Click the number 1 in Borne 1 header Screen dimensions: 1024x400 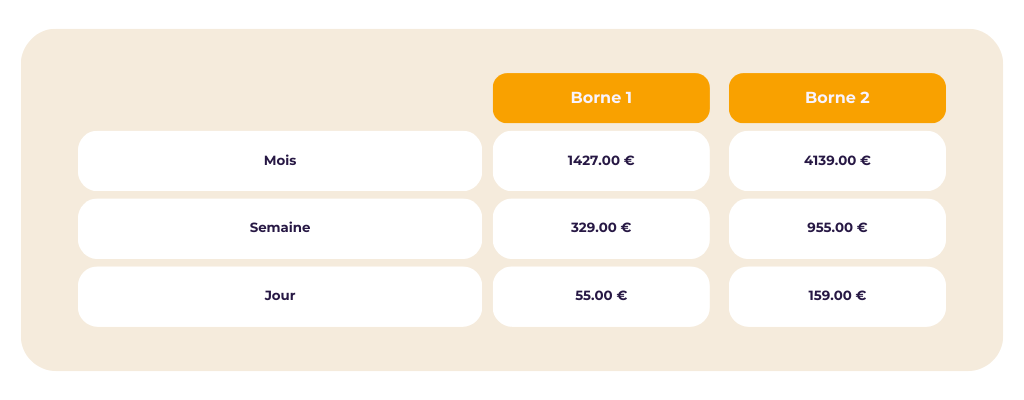pyautogui.click(x=628, y=98)
